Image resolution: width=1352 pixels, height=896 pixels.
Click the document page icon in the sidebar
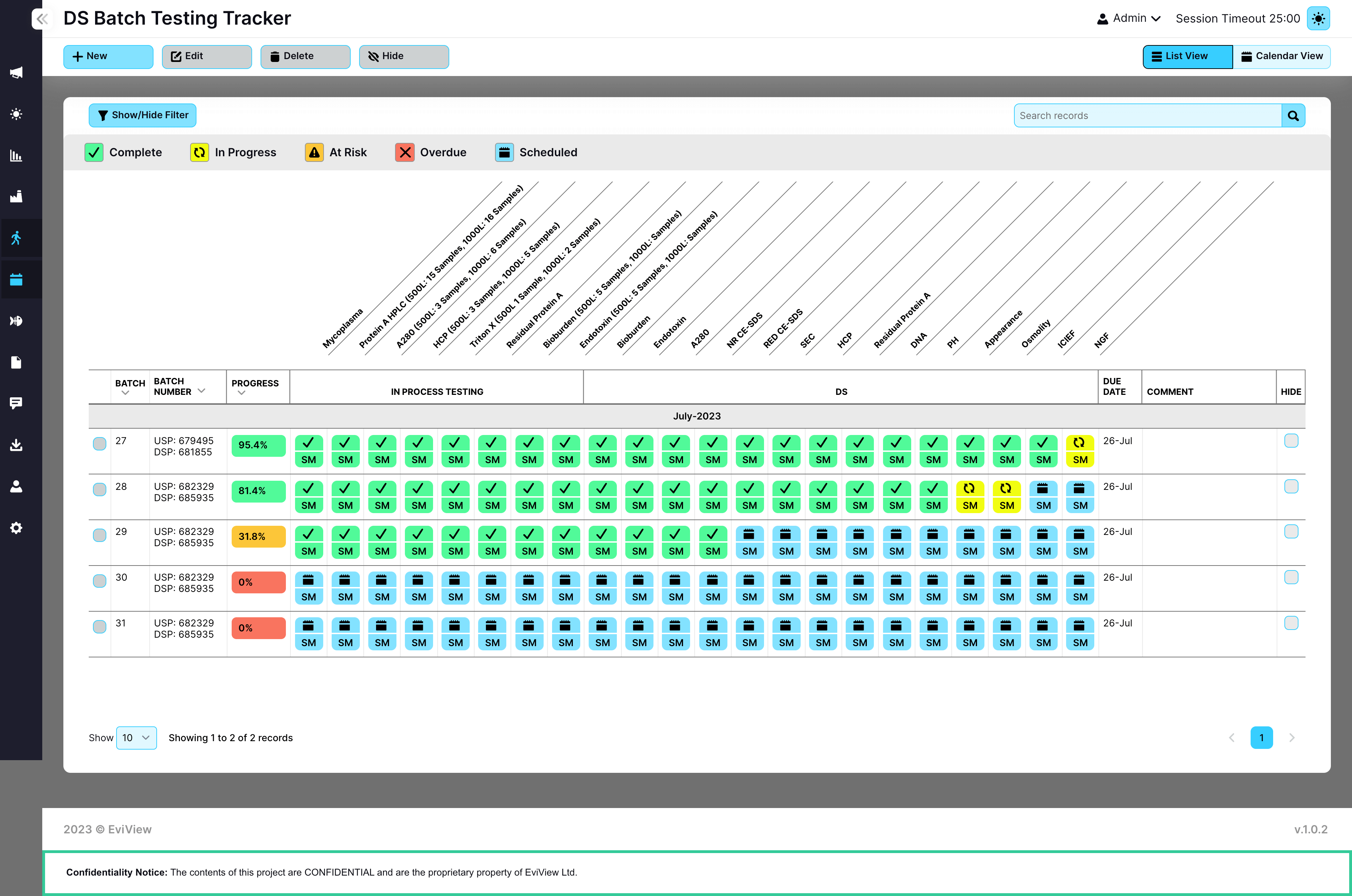(16, 362)
